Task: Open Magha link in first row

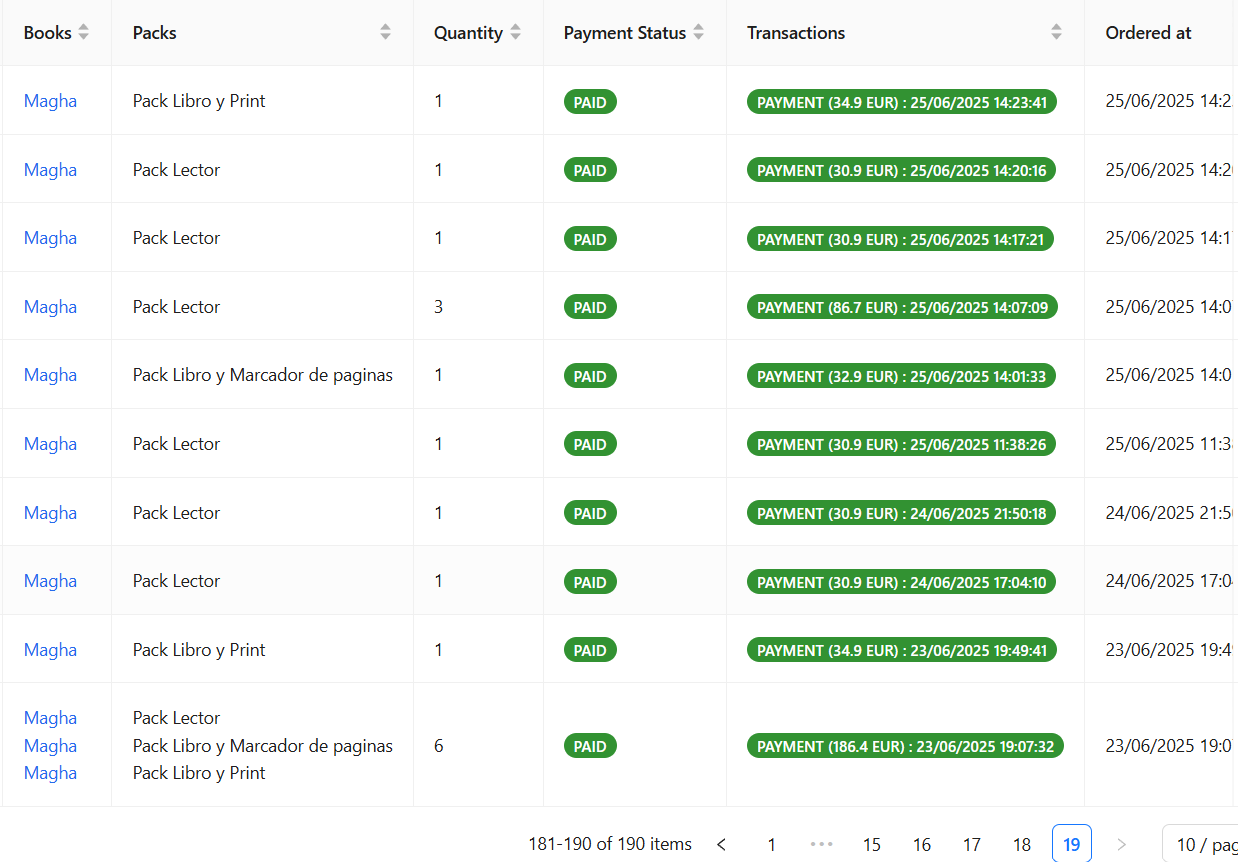Action: click(x=50, y=101)
